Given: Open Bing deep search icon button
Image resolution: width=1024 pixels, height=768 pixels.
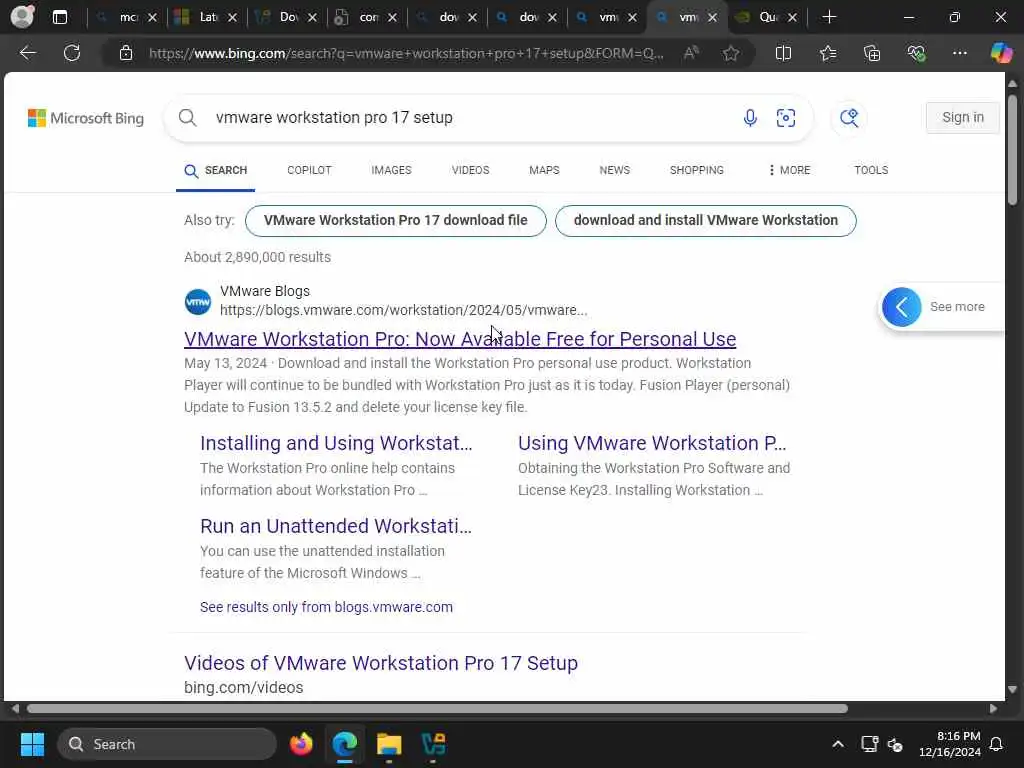Looking at the screenshot, I should coord(849,118).
